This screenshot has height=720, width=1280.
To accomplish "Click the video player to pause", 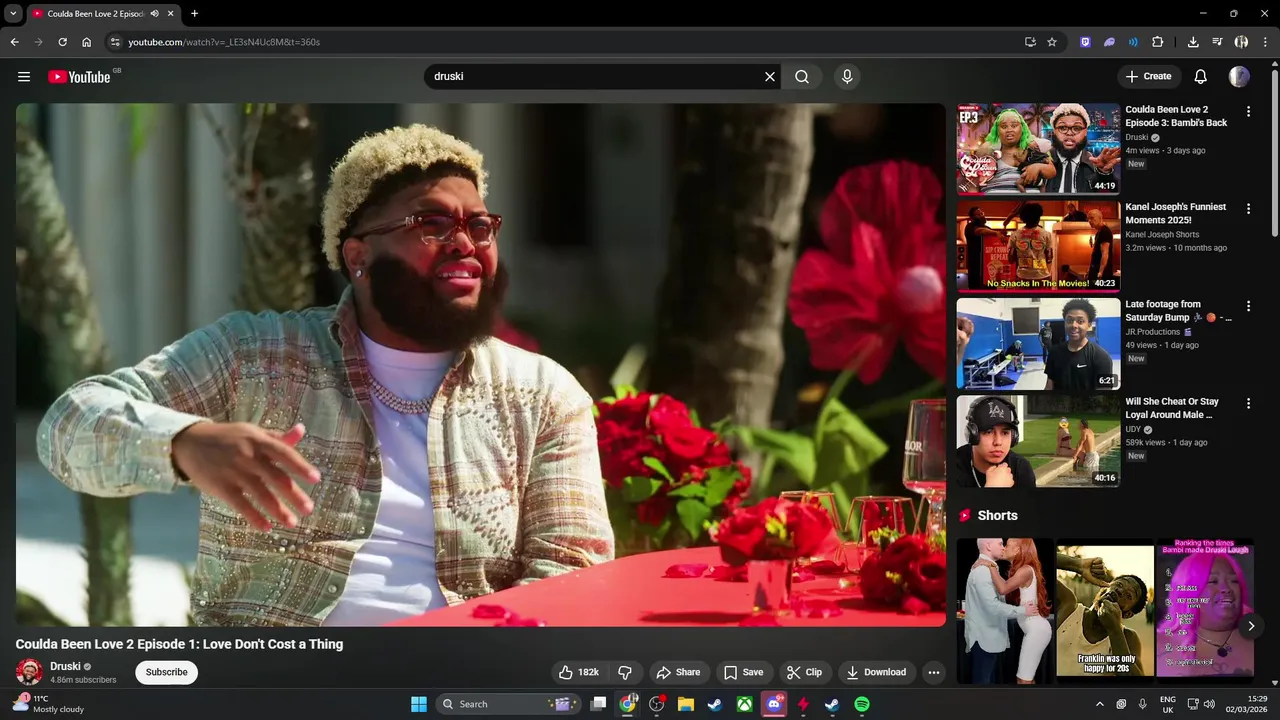I will (480, 365).
